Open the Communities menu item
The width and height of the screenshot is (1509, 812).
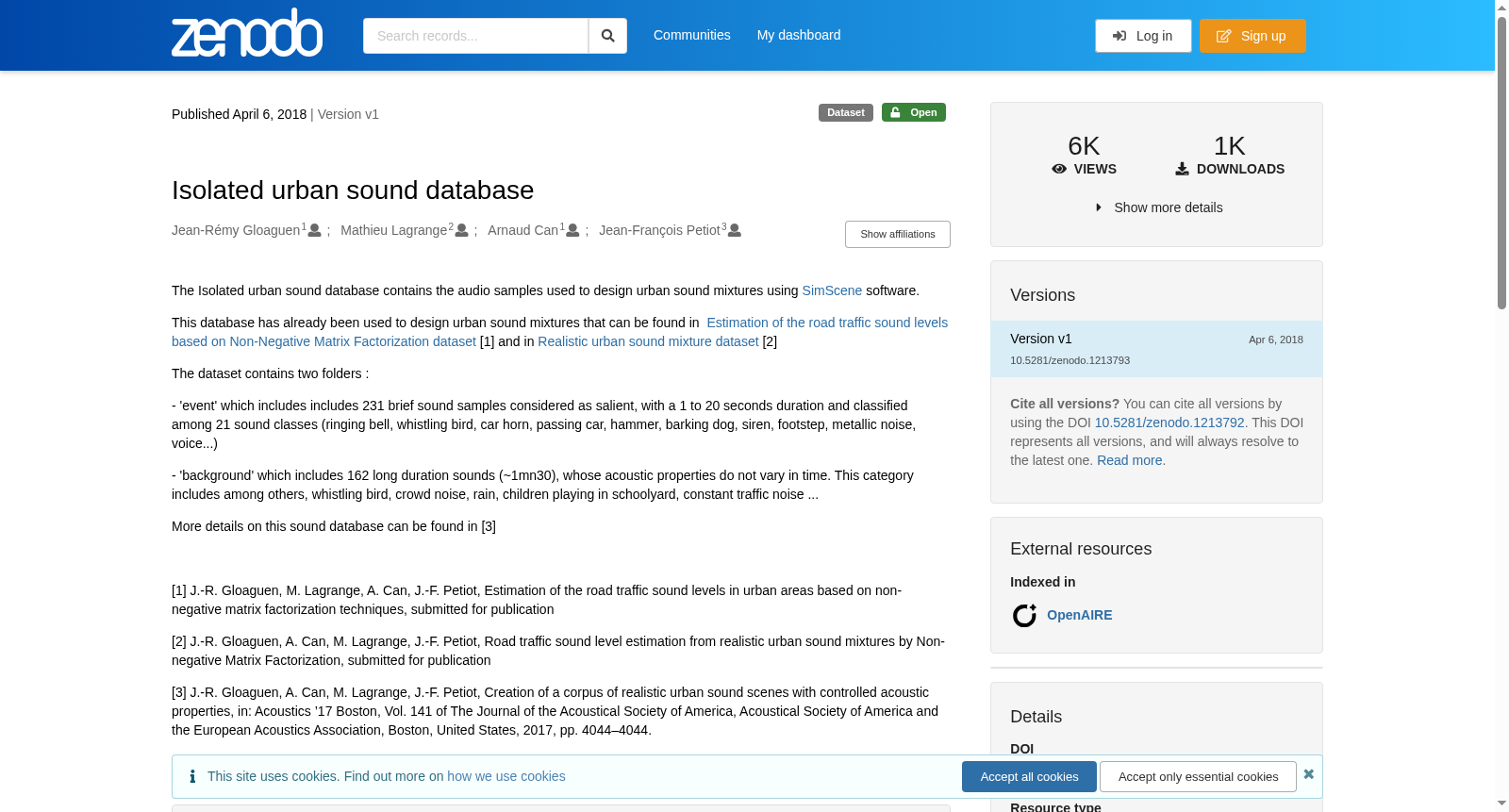[x=692, y=35]
